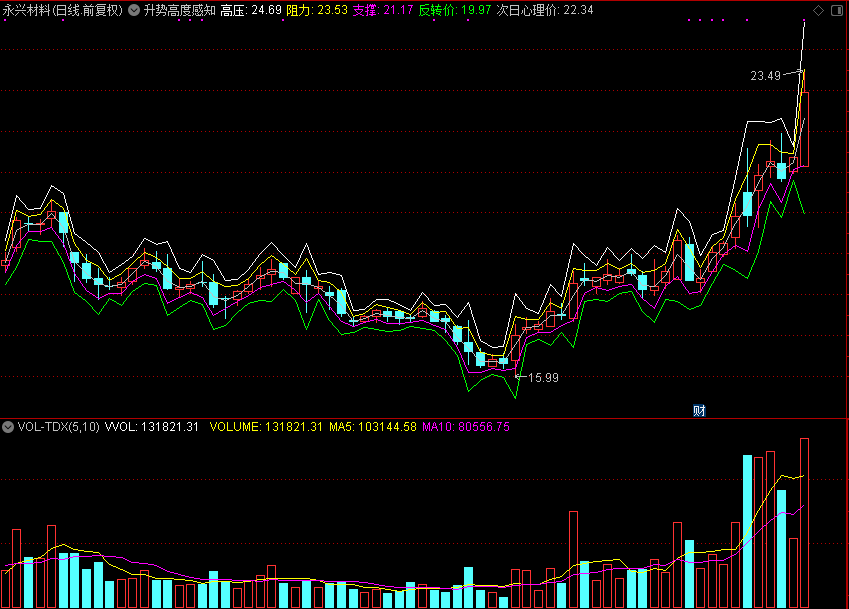The width and height of the screenshot is (849, 609).
Task: Click the green 反转价: 19.97 label
Action: (455, 10)
